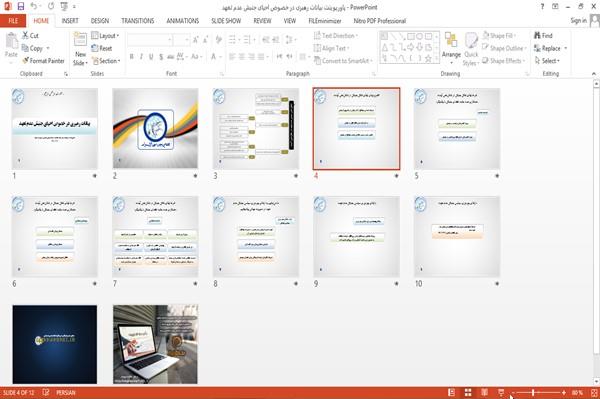Collapse the ribbon with the arrow

point(594,73)
